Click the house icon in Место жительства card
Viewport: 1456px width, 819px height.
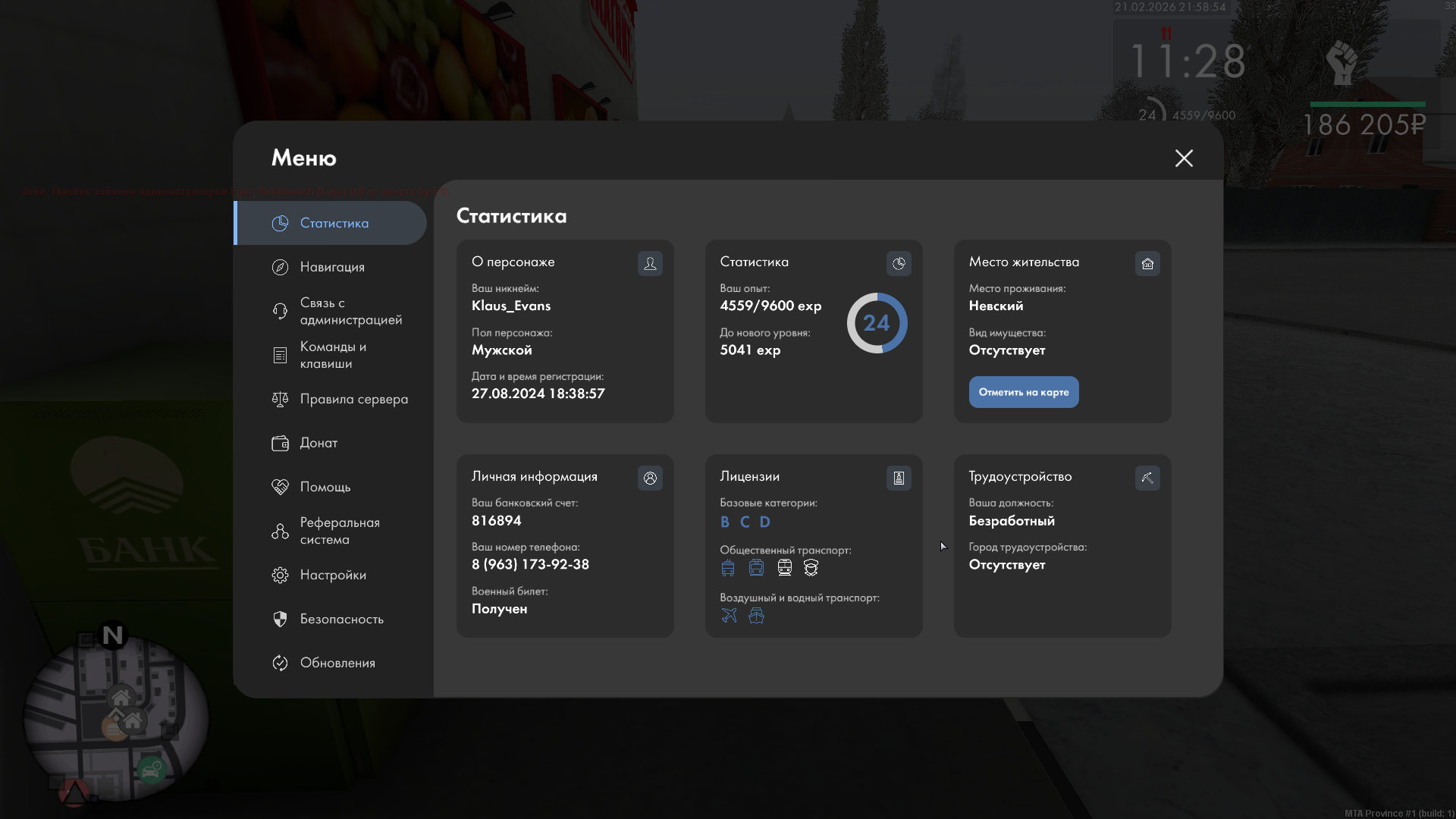coord(1147,263)
